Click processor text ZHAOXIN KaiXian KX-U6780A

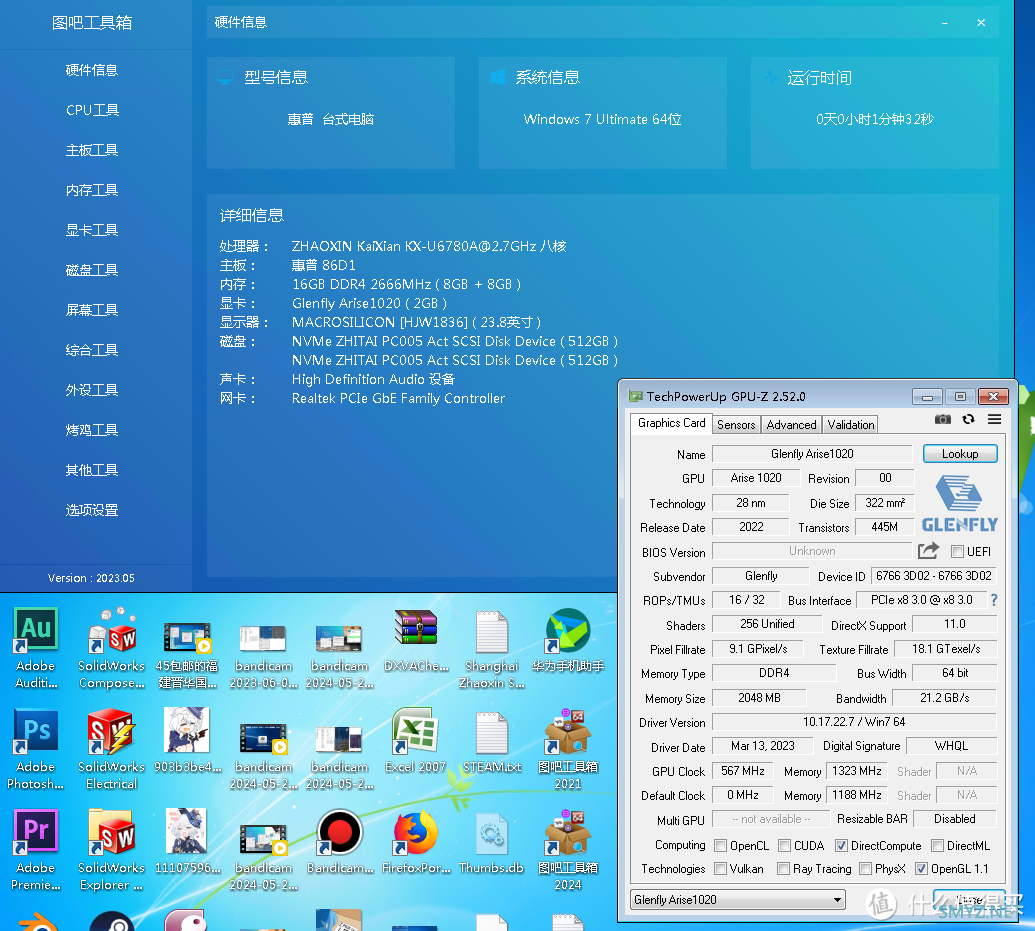pyautogui.click(x=428, y=246)
